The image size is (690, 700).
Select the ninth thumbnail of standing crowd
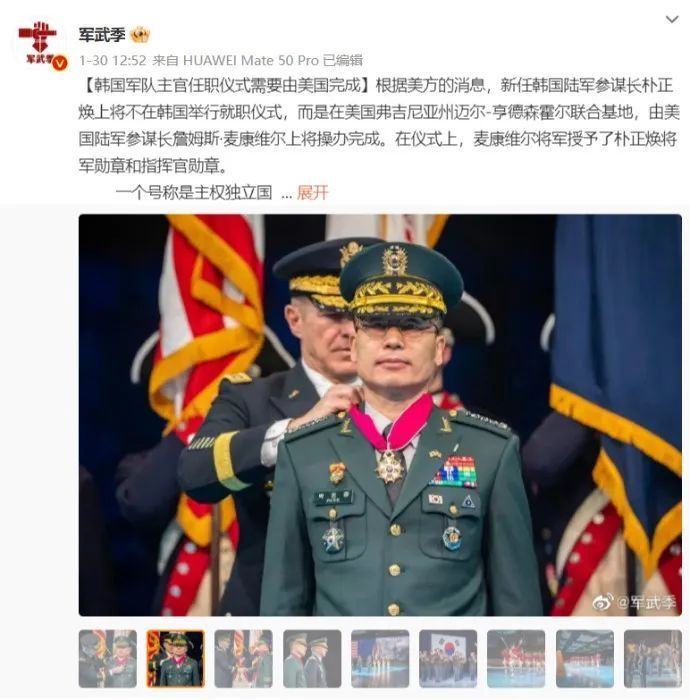653,658
